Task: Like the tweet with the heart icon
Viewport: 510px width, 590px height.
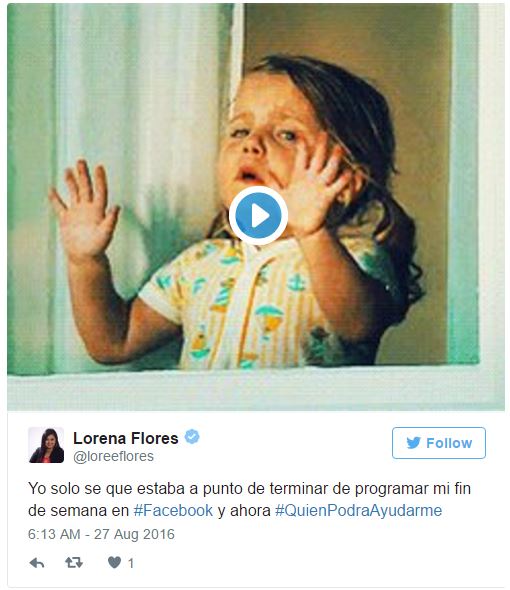Action: point(114,563)
